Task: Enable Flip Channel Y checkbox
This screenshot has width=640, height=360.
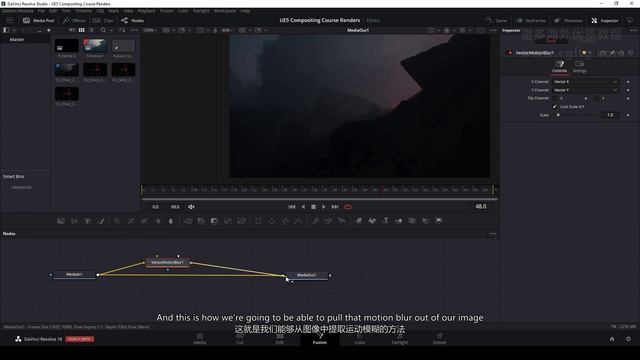Action: (596, 98)
